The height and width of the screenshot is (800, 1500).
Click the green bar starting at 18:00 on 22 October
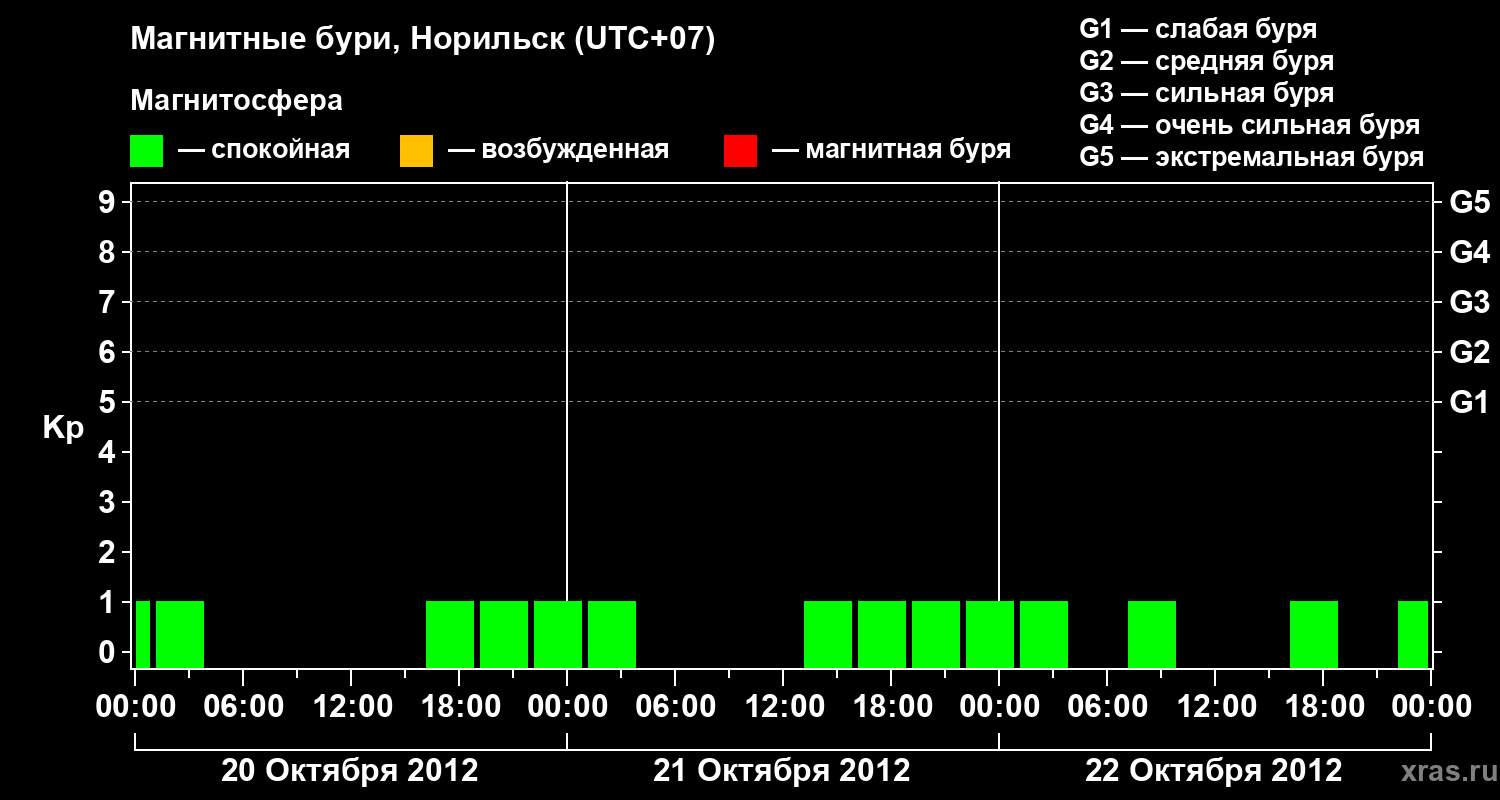point(1314,634)
